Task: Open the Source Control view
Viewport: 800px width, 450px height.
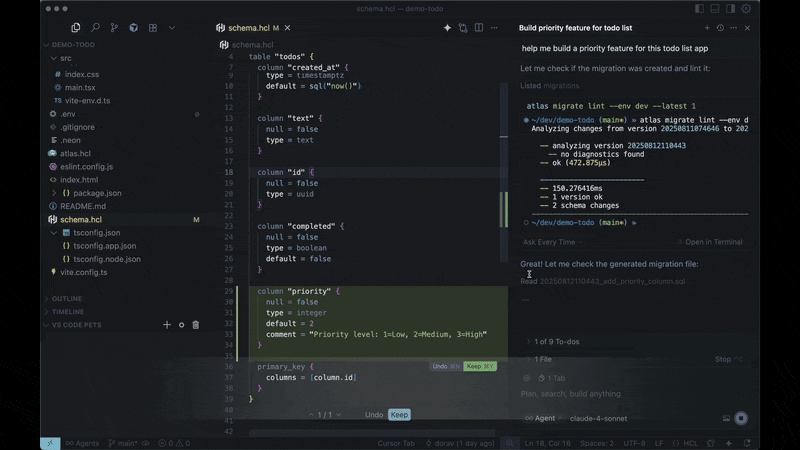Action: 114,28
